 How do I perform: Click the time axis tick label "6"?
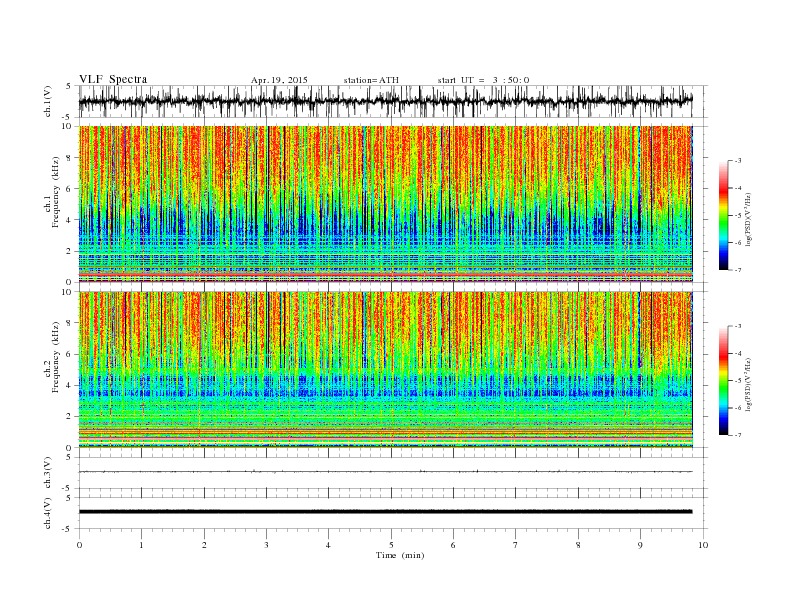[x=453, y=545]
